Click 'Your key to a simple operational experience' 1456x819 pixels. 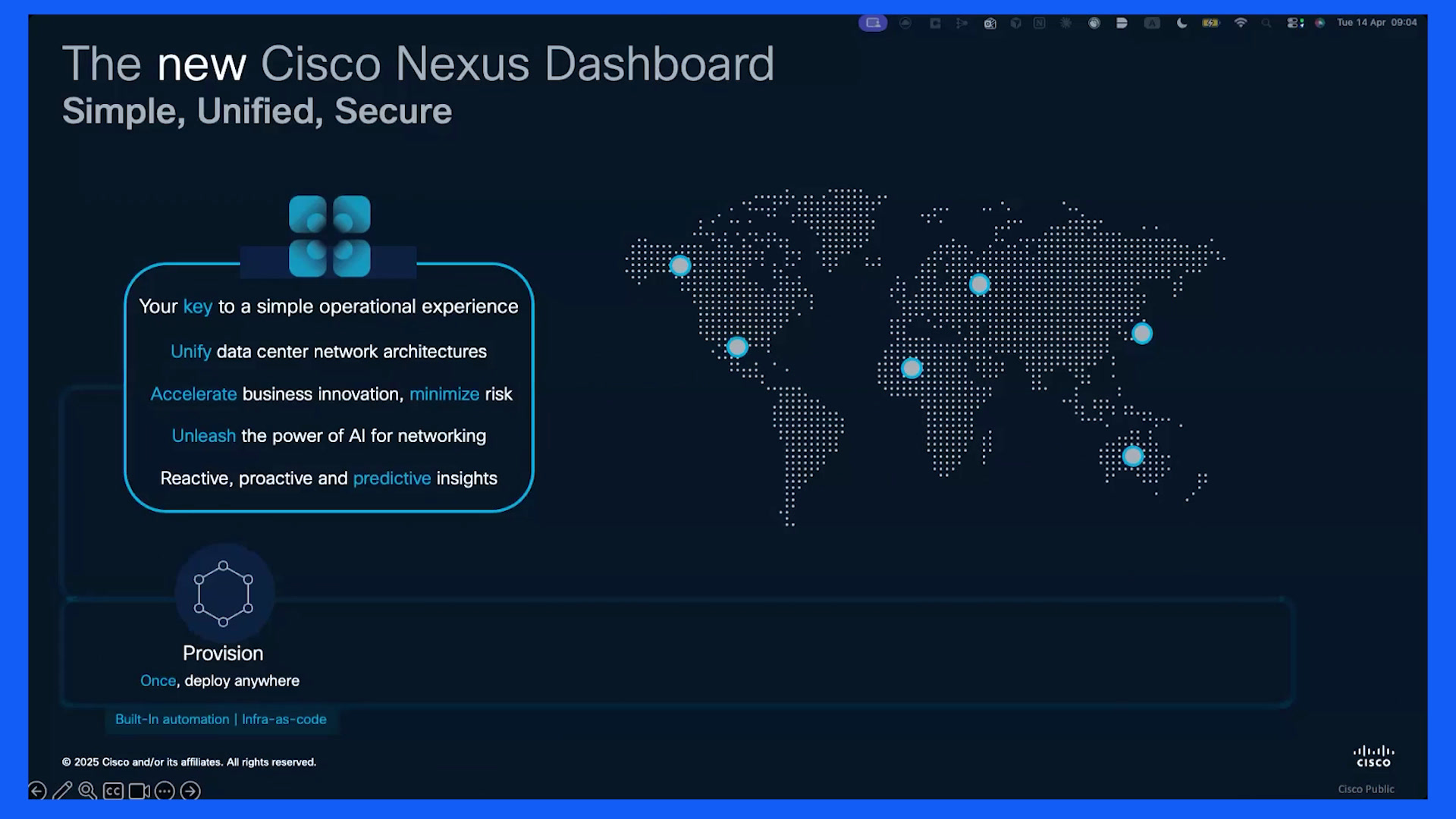click(328, 306)
